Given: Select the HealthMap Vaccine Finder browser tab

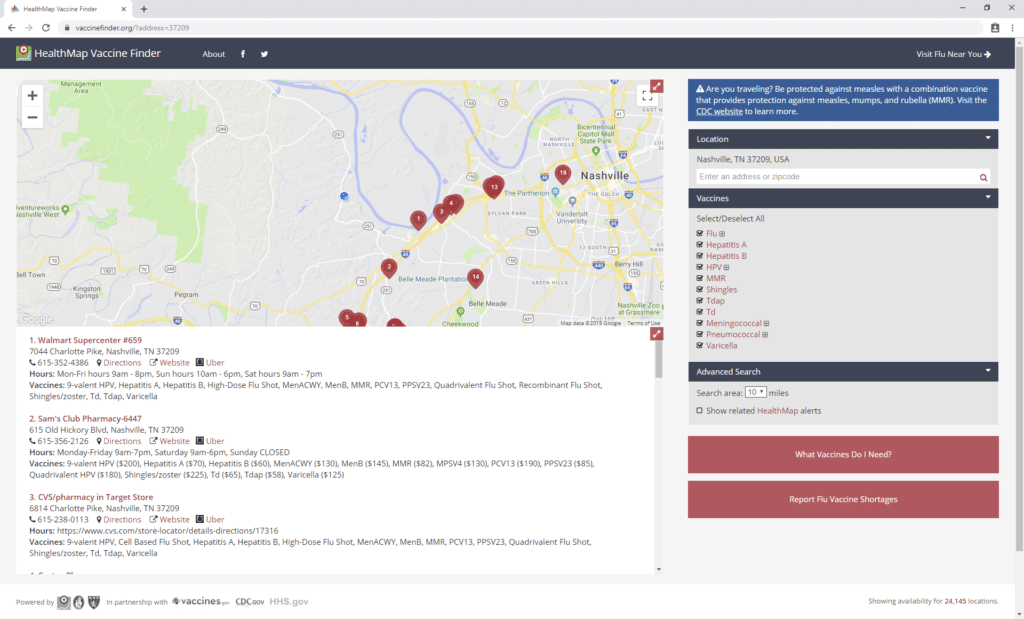Looking at the screenshot, I should [x=68, y=9].
